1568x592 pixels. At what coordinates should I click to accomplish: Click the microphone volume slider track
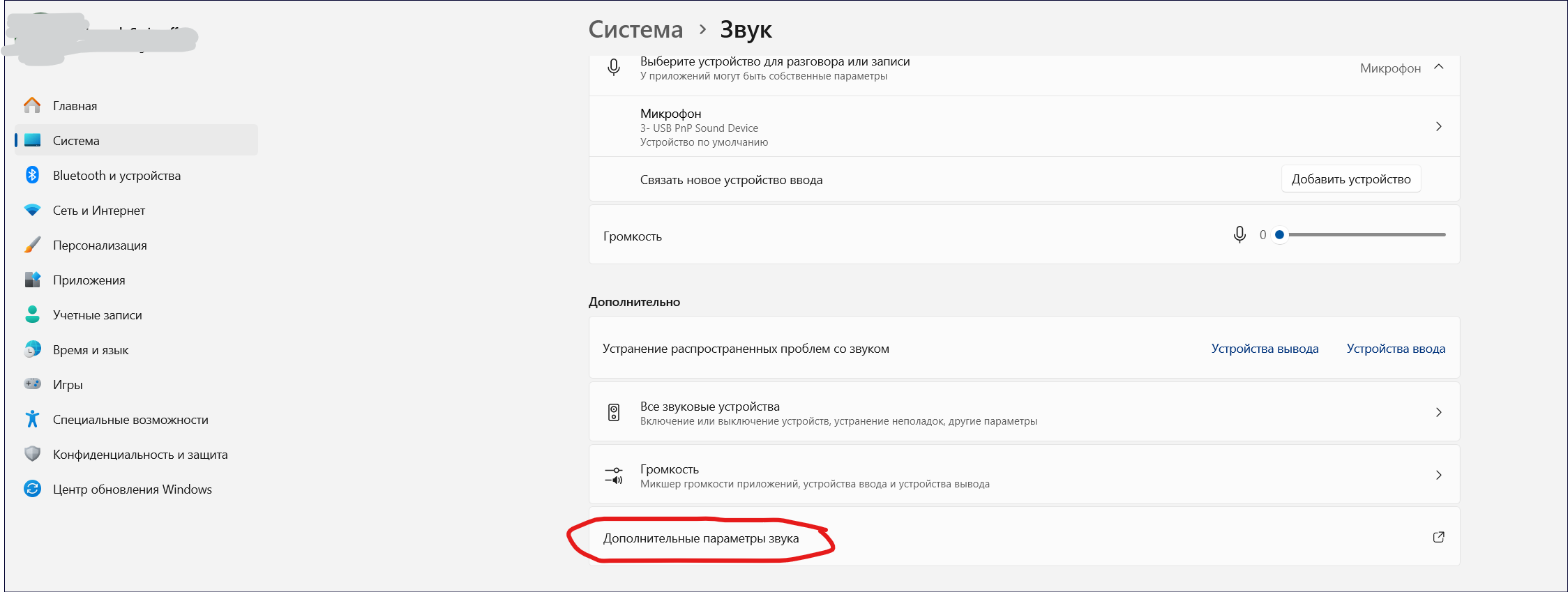coord(1360,235)
